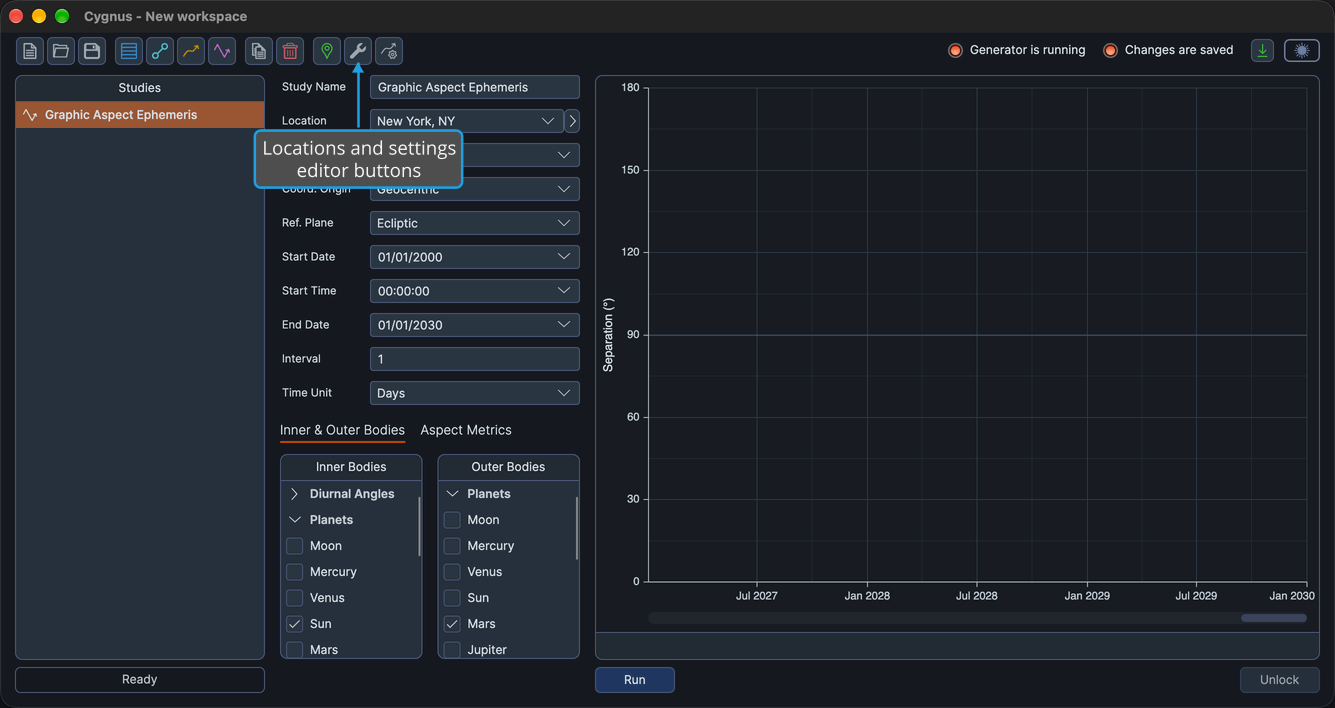Image resolution: width=1335 pixels, height=708 pixels.
Task: Collapse the Planets group in Inner Bodies
Action: pyautogui.click(x=294, y=520)
